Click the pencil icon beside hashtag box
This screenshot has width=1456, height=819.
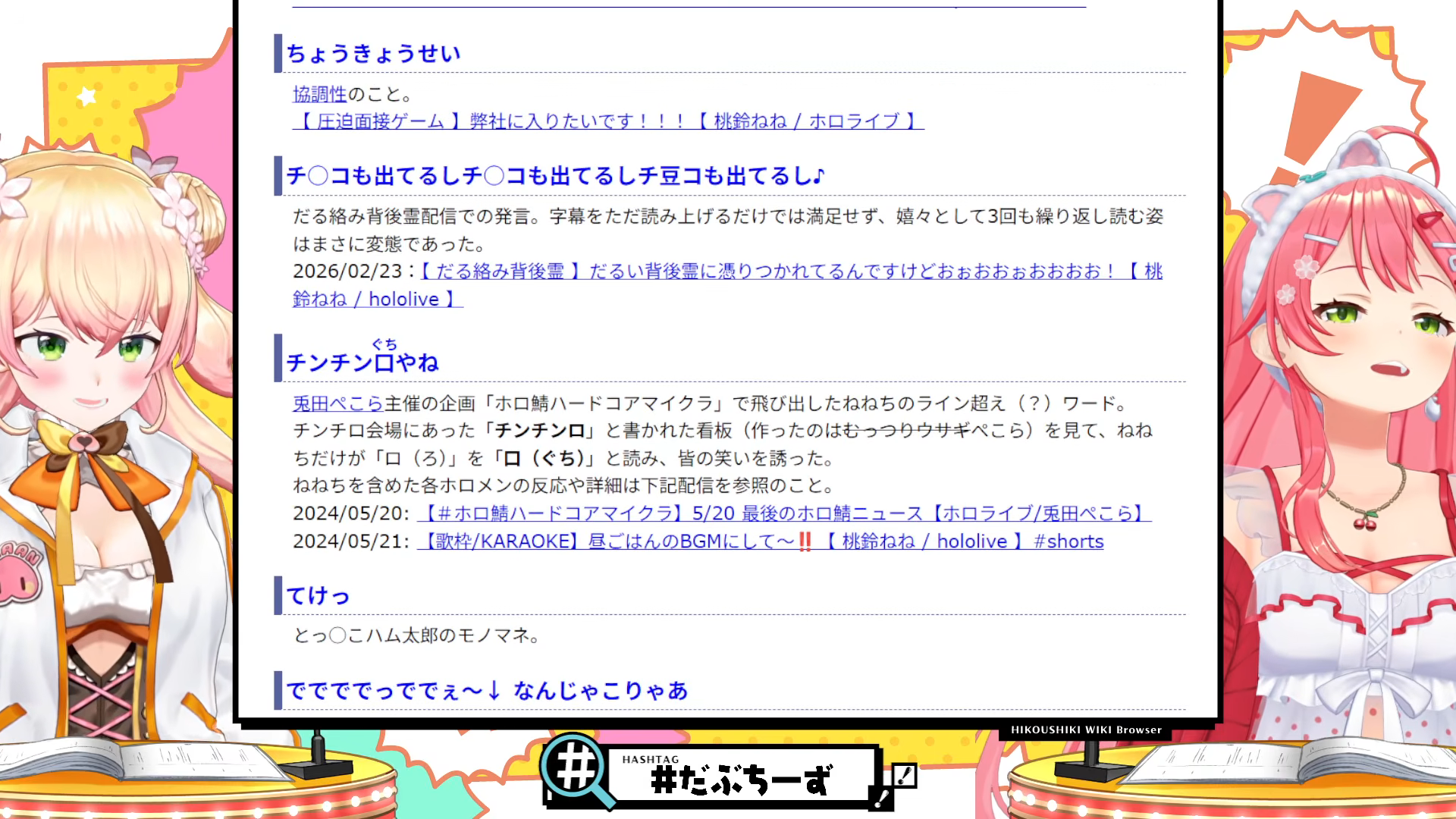tap(904, 776)
